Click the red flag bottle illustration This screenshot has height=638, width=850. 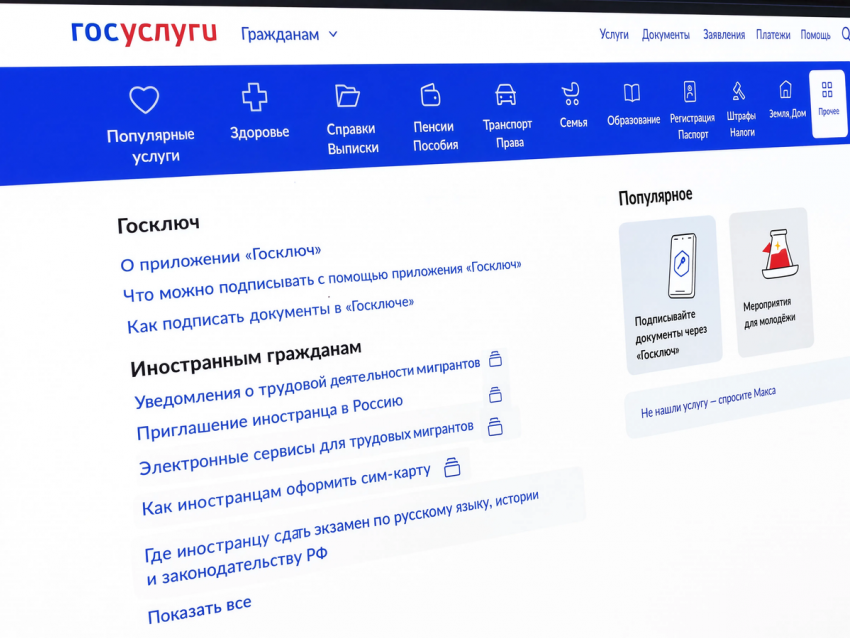point(780,254)
